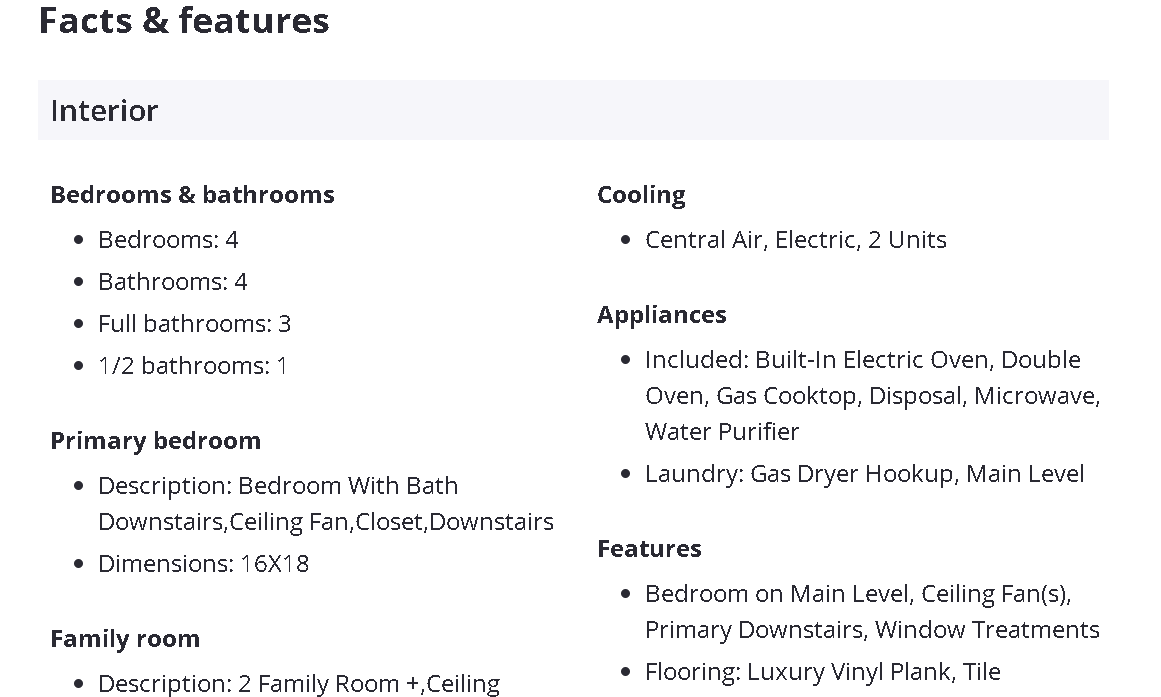Click the Flooring: Luxury Vinyl Plank item
Screen dimensions: 1161x697
(822, 672)
